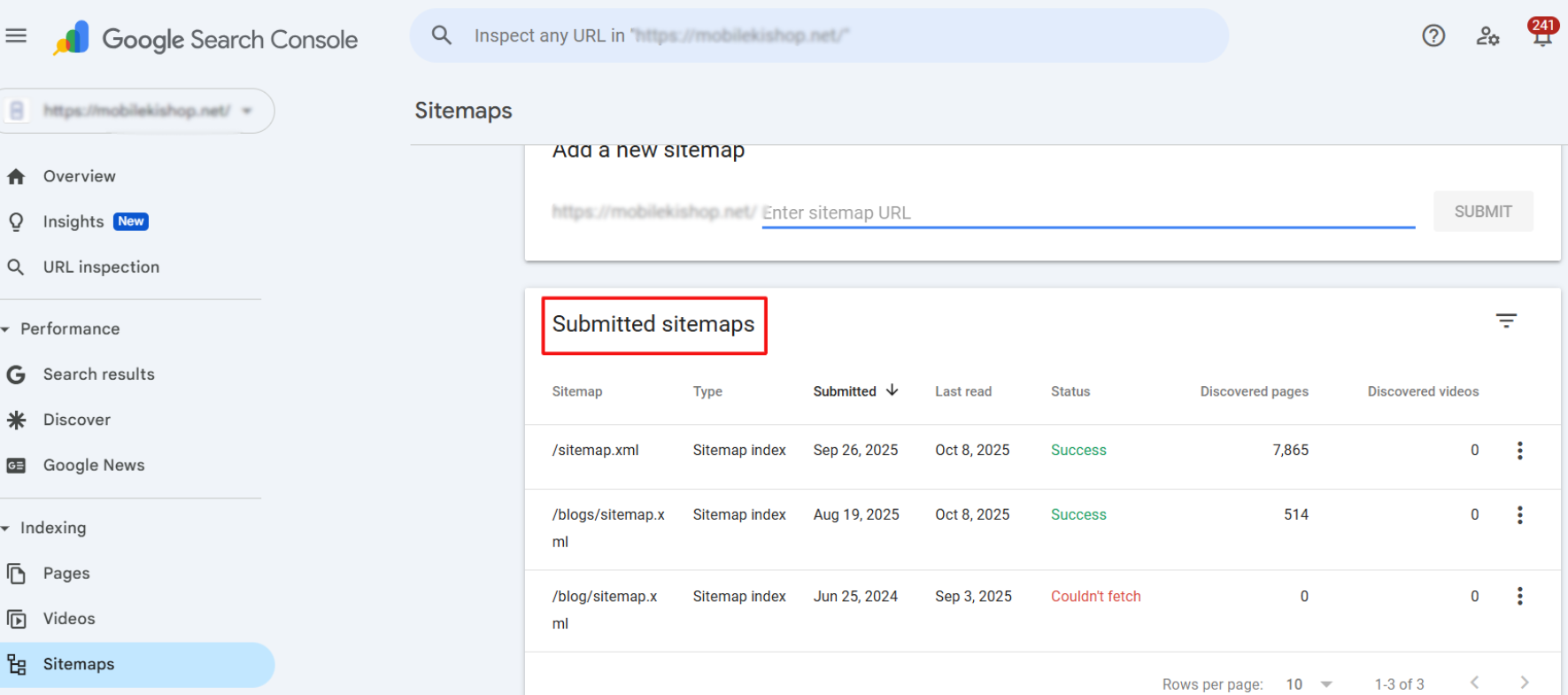
Task: Click the Discovered pages column header
Action: click(1254, 391)
